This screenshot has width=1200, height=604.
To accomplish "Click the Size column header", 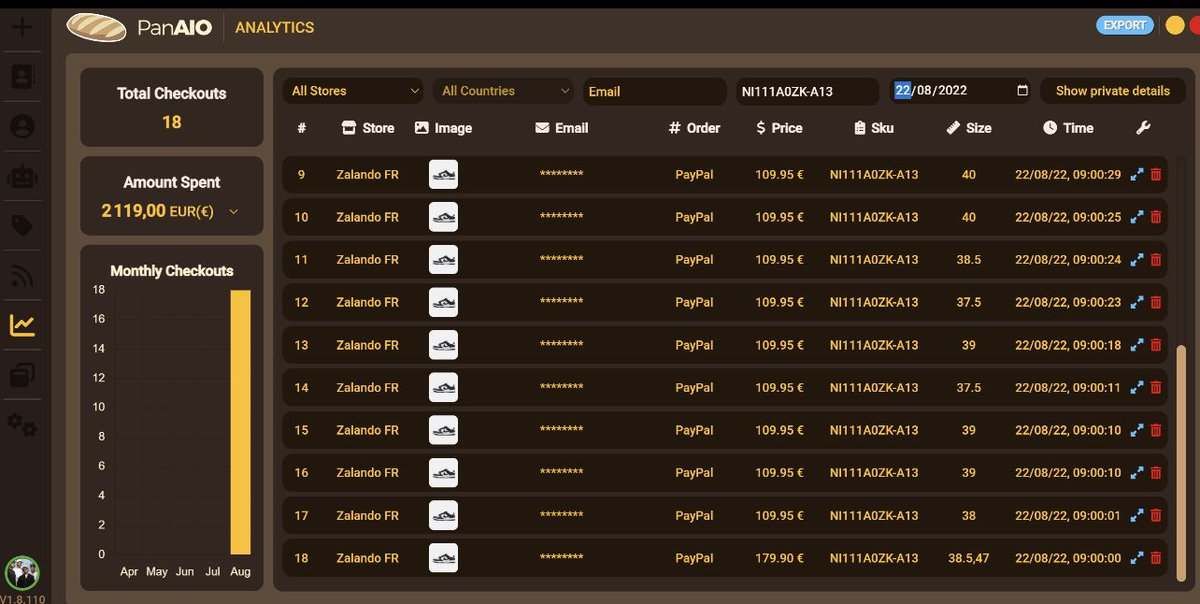I will (969, 128).
